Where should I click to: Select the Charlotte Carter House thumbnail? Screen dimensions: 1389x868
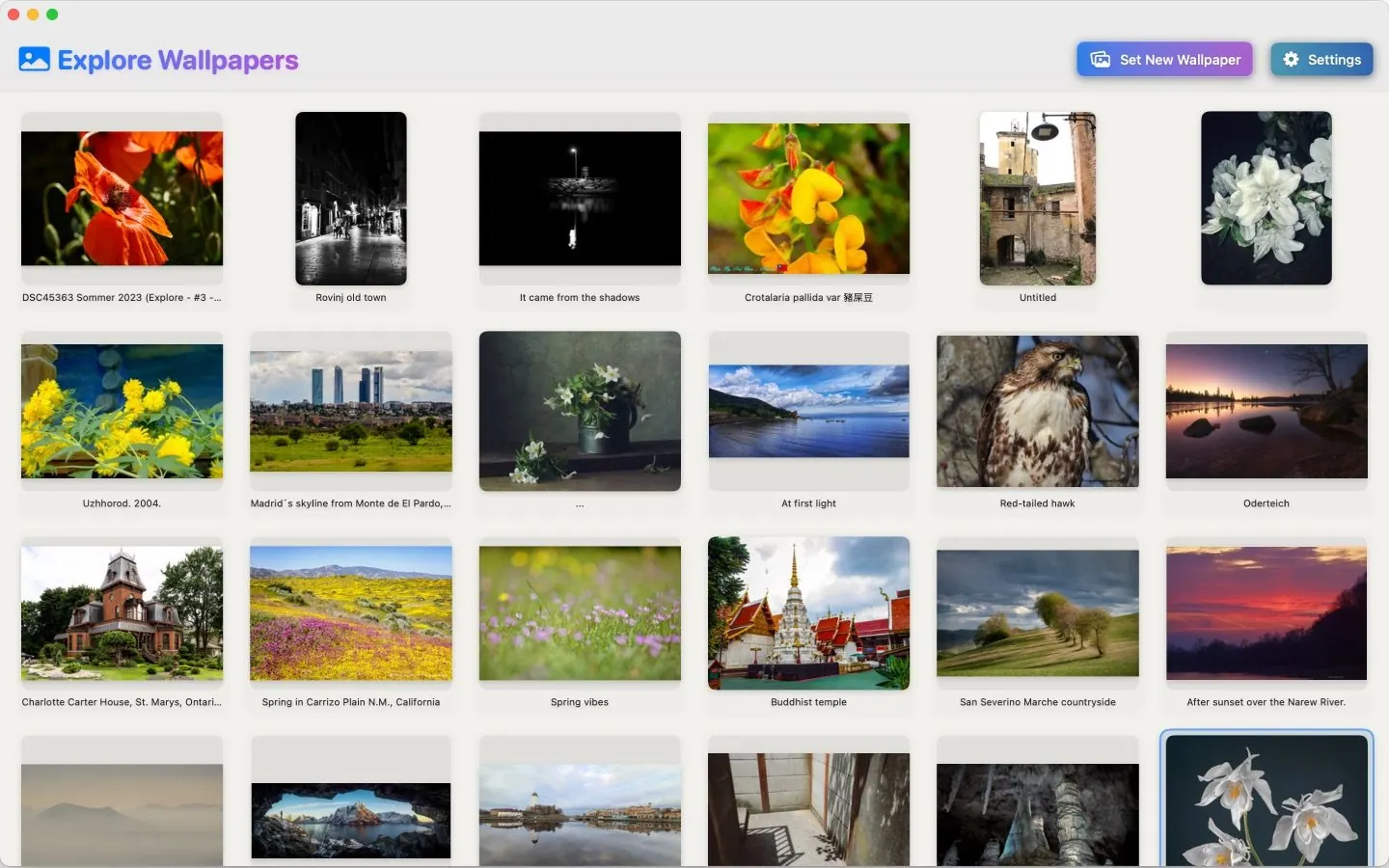[x=123, y=613]
